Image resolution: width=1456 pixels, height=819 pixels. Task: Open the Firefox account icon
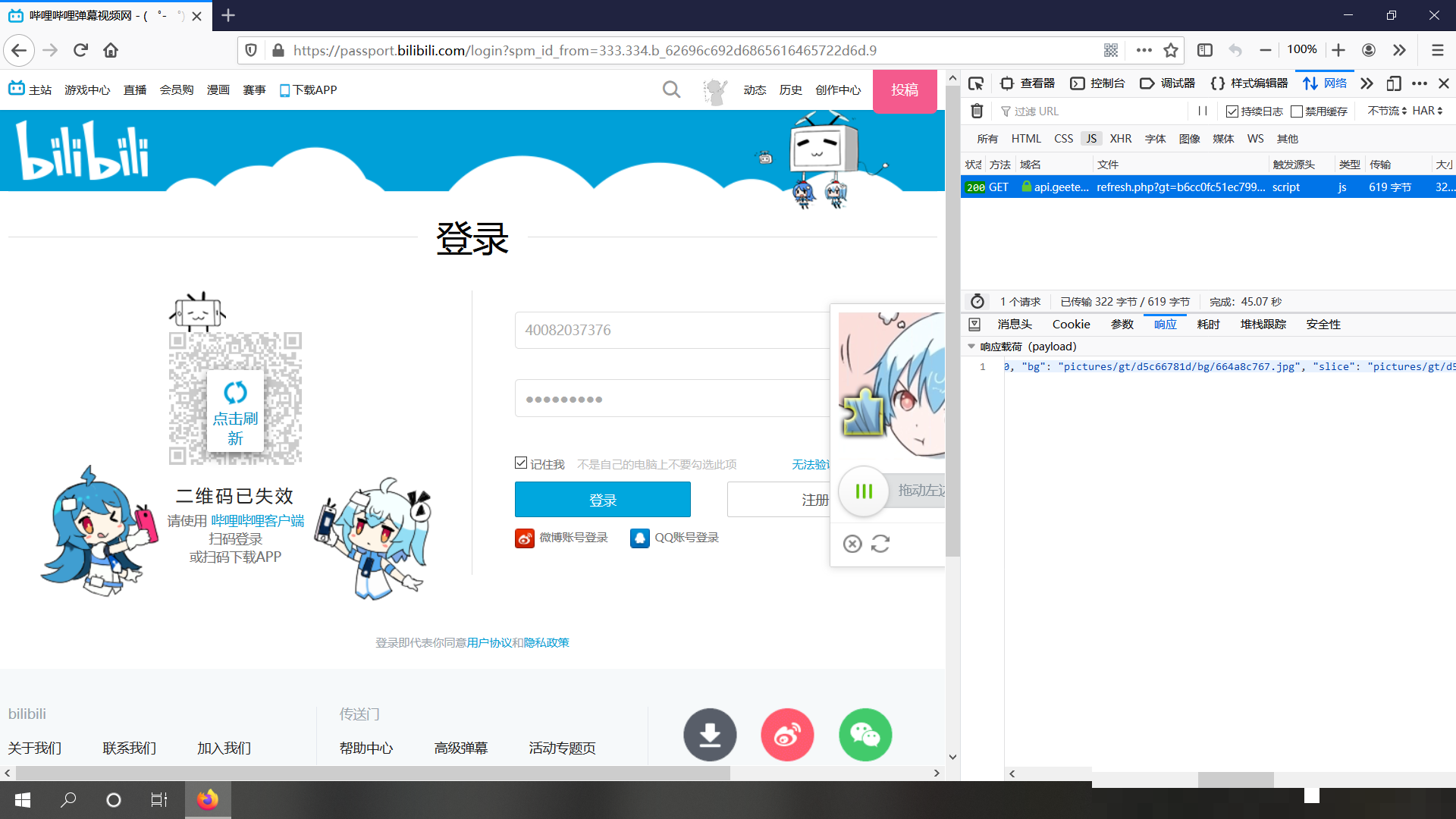click(1369, 50)
